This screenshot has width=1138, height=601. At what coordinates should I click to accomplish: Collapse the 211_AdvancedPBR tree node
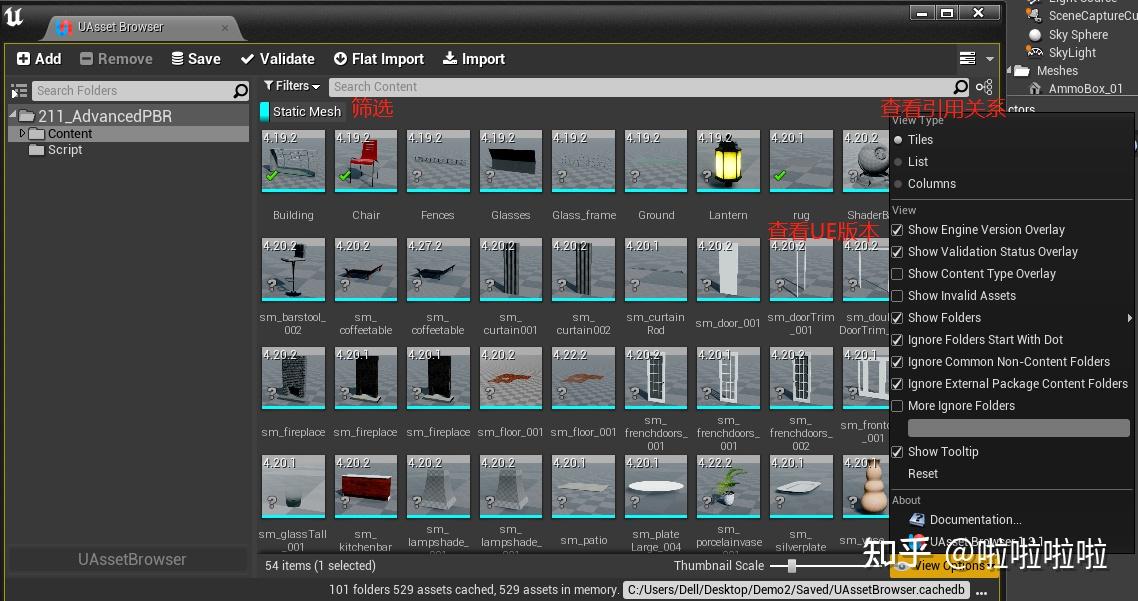(x=13, y=115)
